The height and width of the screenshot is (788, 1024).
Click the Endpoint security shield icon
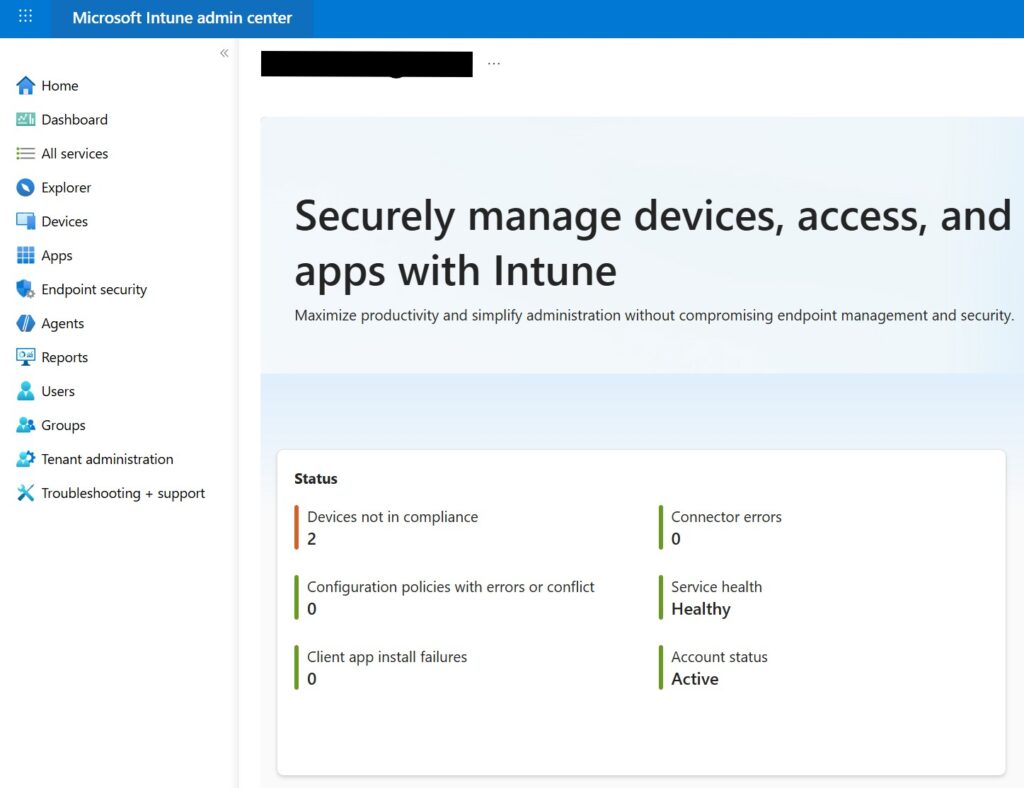click(26, 290)
